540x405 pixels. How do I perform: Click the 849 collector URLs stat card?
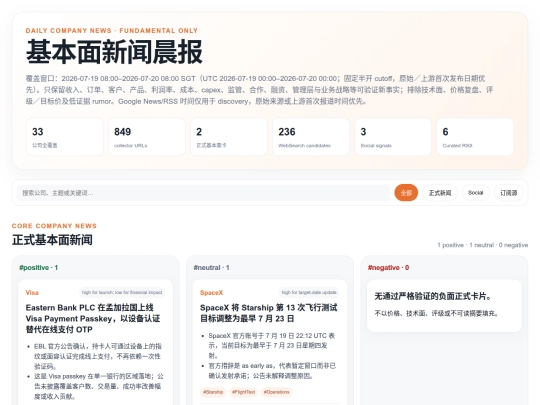(x=147, y=137)
